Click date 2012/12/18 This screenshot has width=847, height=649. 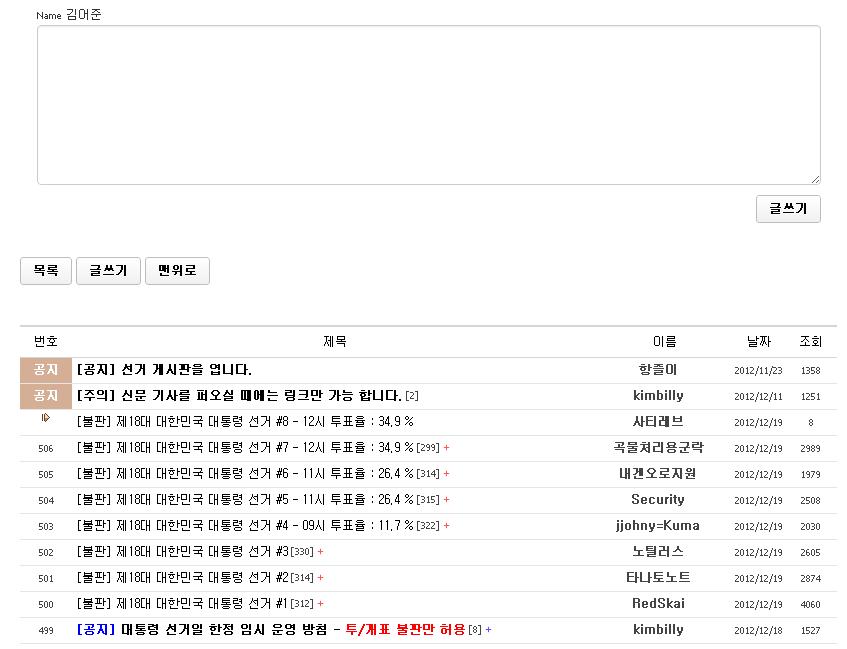click(758, 630)
